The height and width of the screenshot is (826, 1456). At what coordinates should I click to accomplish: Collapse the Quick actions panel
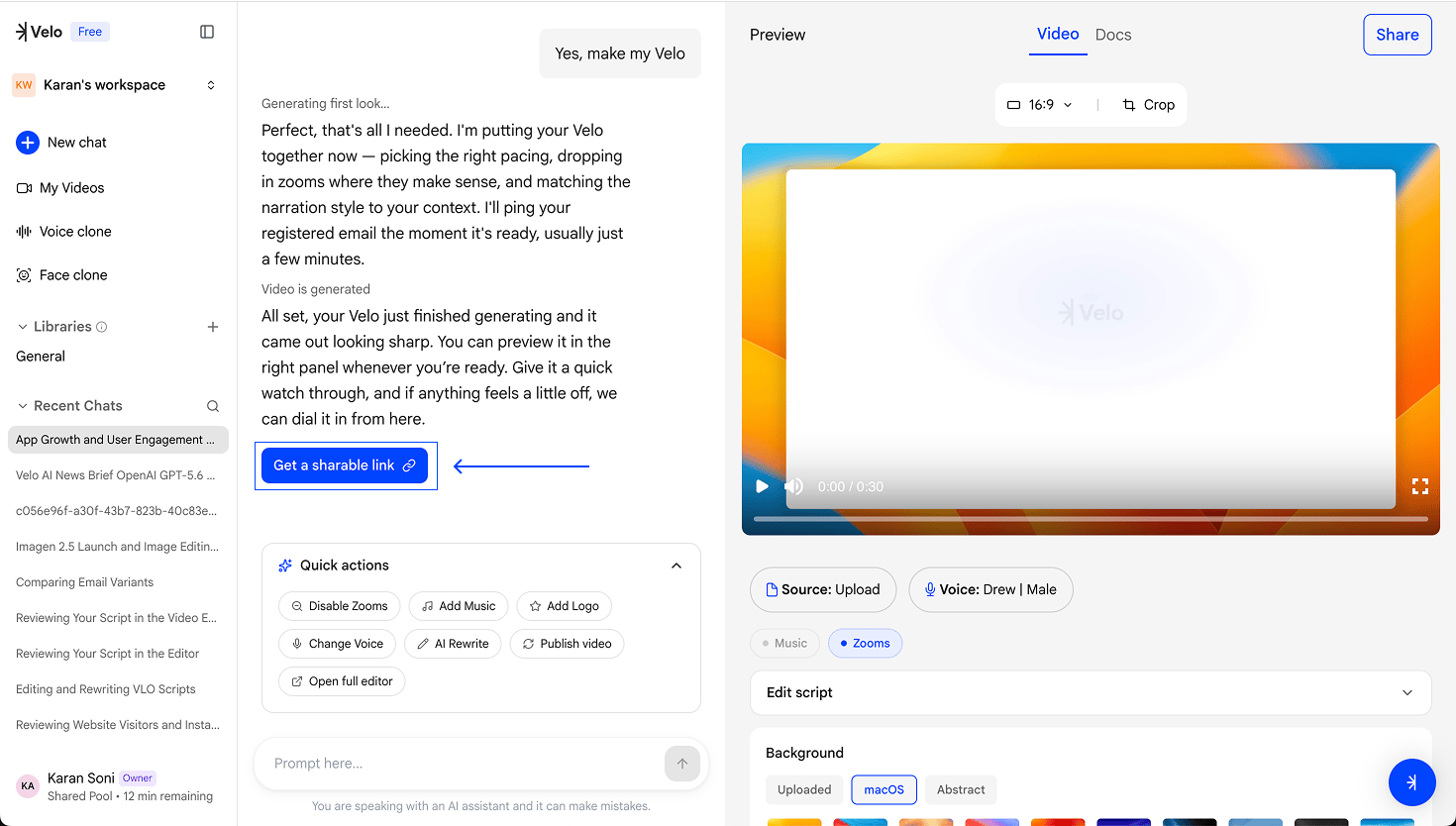[x=676, y=566]
